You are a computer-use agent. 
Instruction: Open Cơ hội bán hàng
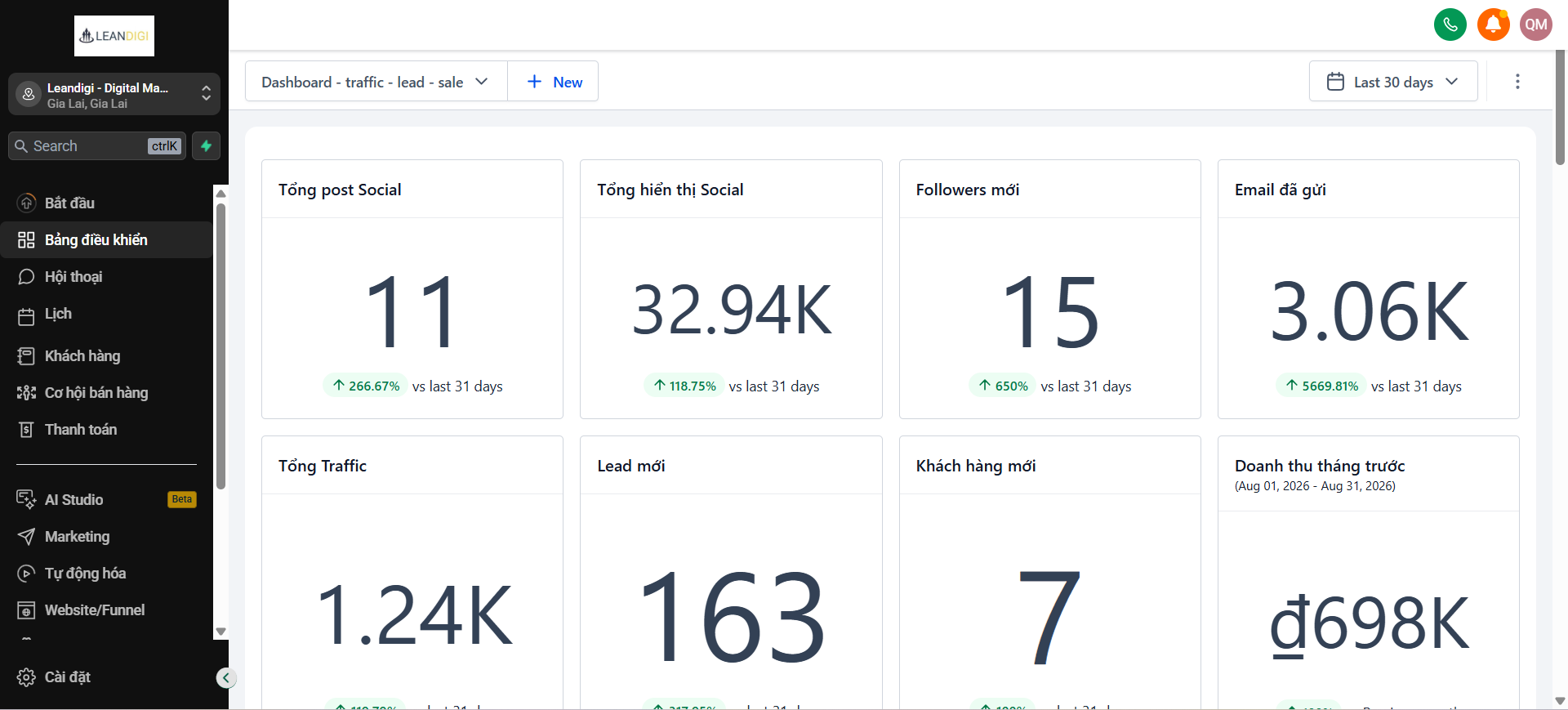(x=106, y=392)
